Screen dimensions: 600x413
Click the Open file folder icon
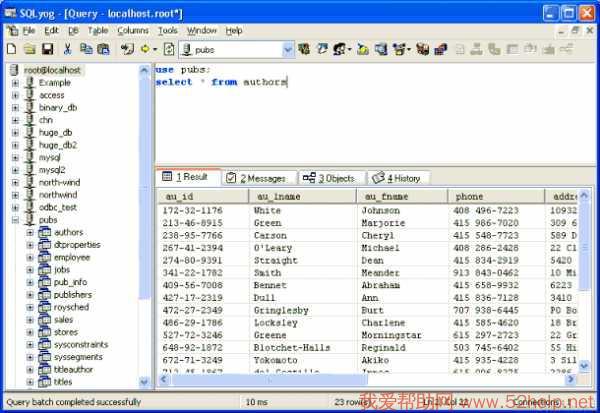[x=29, y=48]
